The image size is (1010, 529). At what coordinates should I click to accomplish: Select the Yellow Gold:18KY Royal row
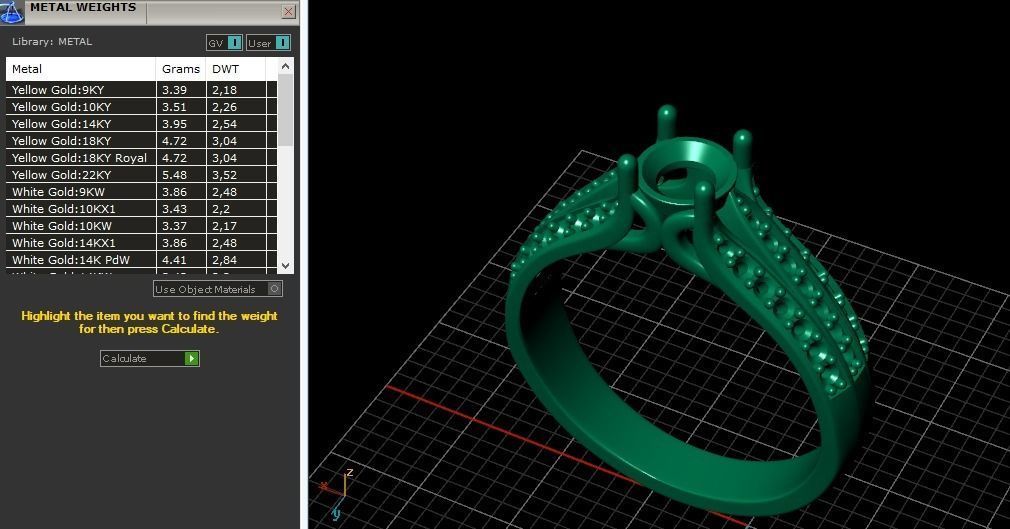coord(142,158)
